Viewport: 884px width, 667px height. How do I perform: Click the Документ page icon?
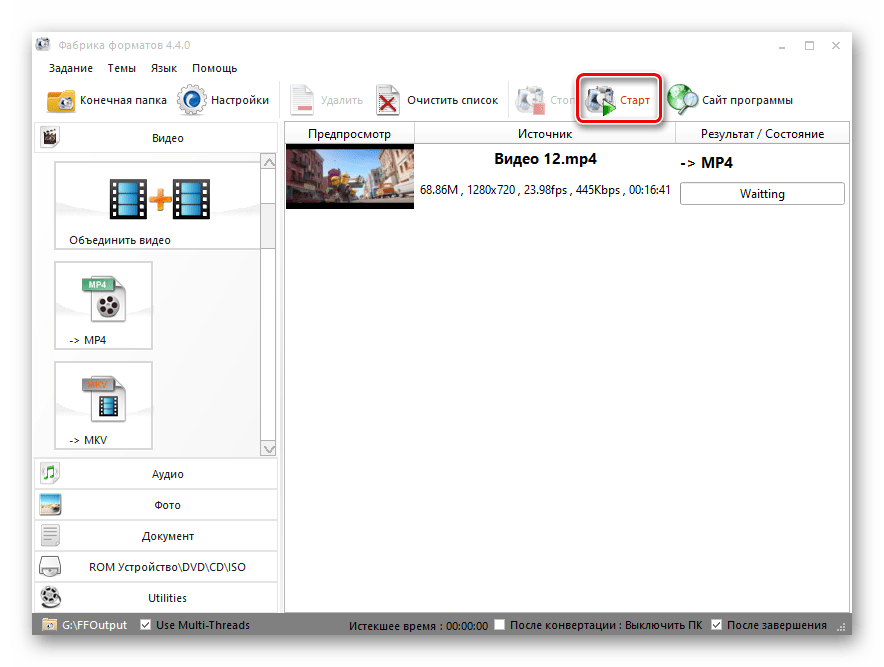tap(50, 535)
